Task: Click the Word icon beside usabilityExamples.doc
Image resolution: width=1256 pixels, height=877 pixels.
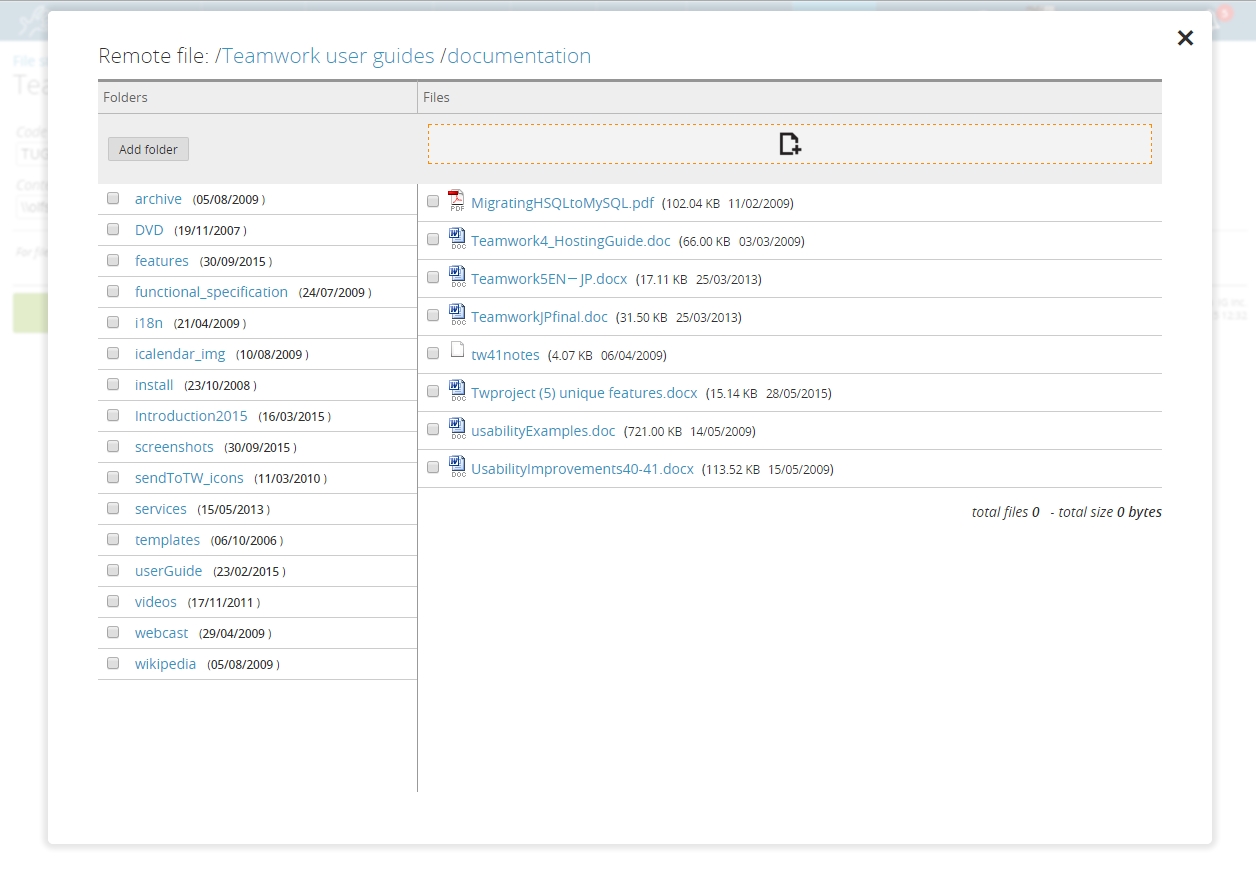Action: 457,429
